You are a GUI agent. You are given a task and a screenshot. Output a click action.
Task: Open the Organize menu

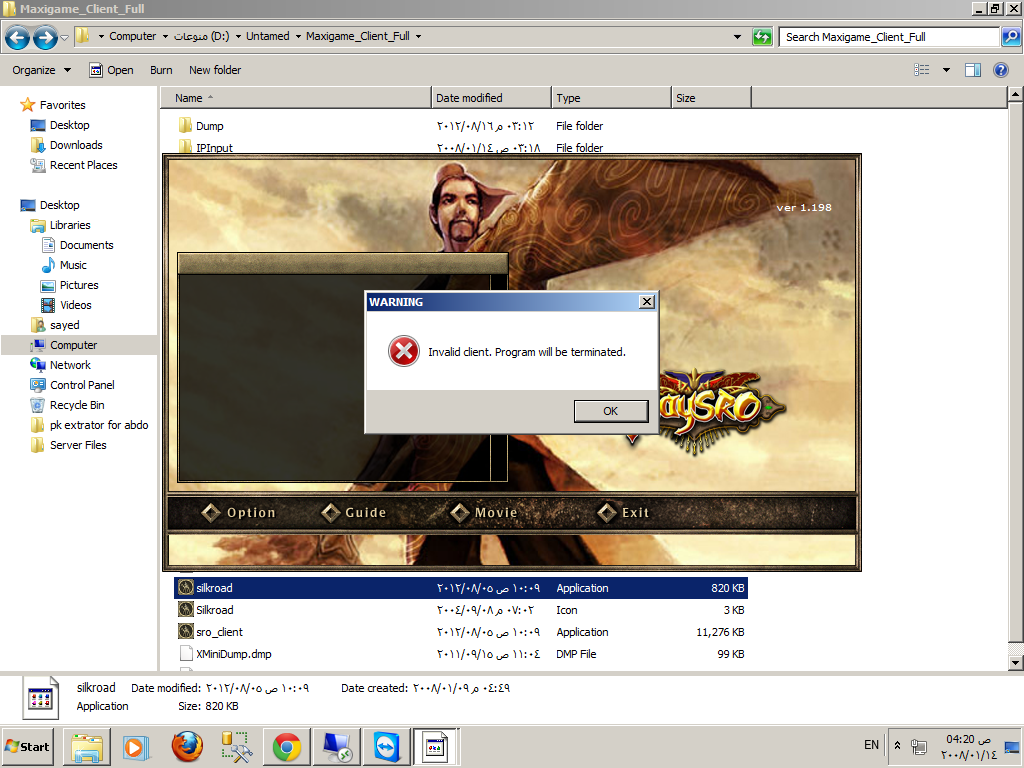point(41,70)
